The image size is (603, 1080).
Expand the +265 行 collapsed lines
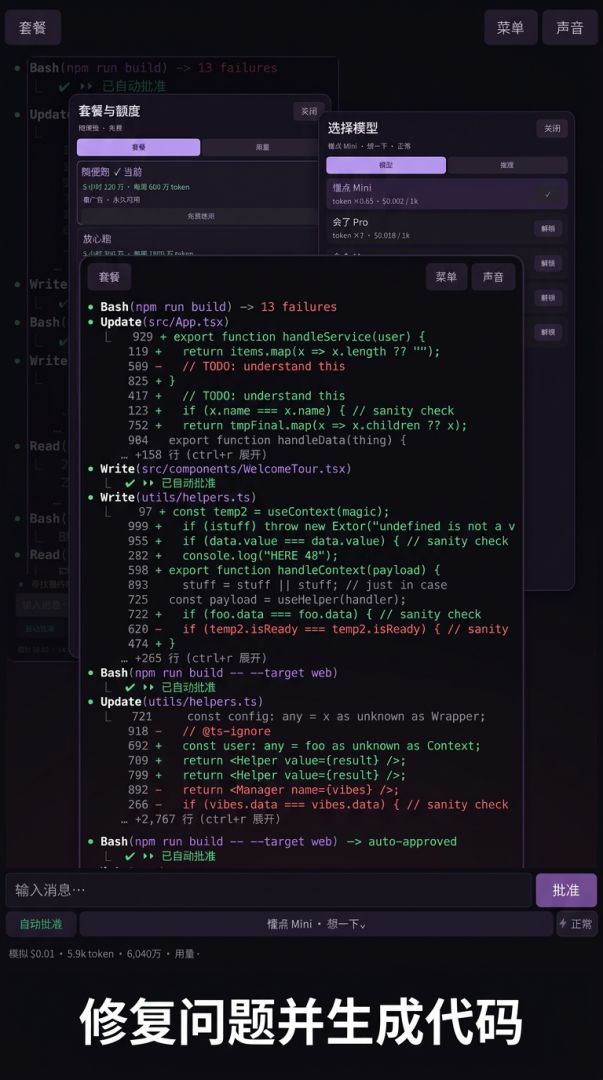point(193,658)
